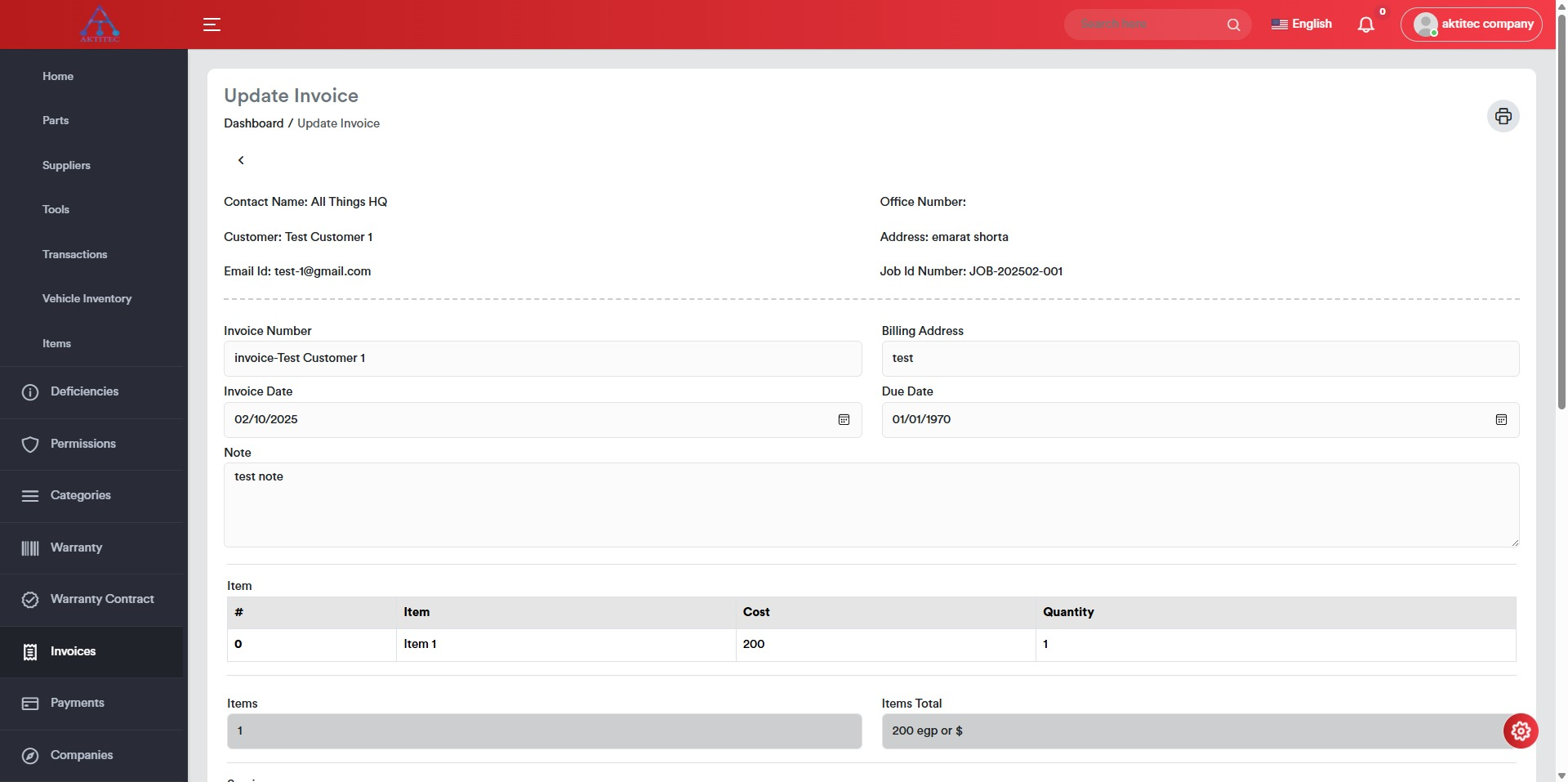Click the Invoice Date field
The image size is (1568, 782).
542,420
